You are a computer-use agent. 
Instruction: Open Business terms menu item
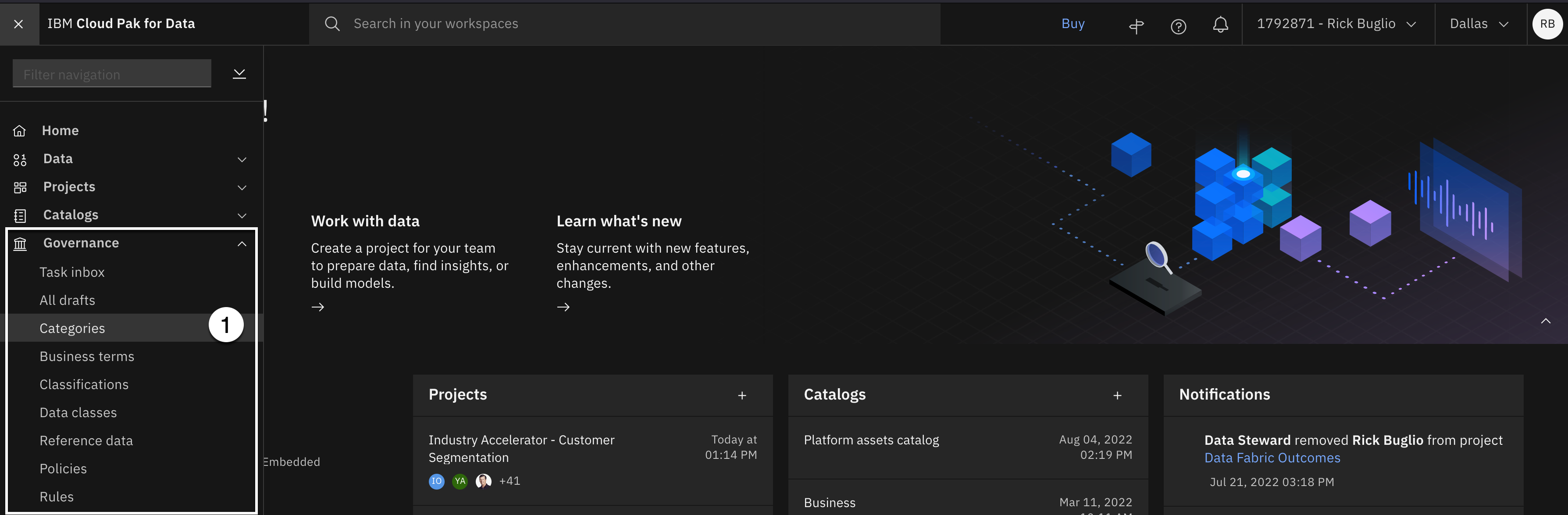(x=87, y=357)
